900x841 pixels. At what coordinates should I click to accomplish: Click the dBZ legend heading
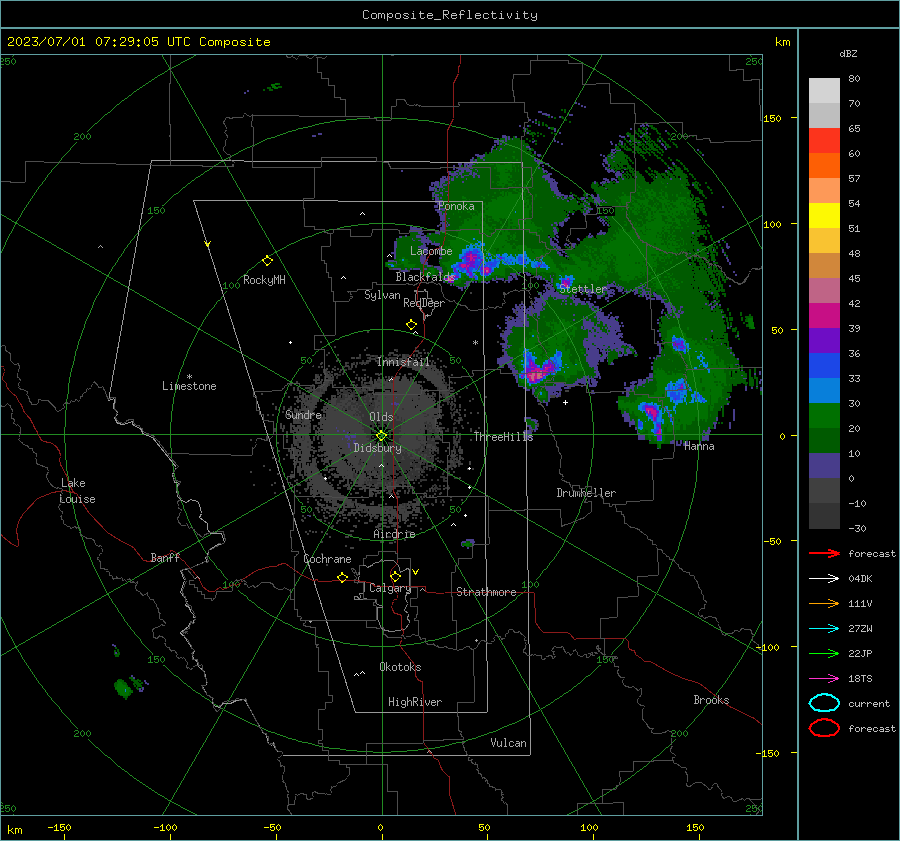coord(848,53)
